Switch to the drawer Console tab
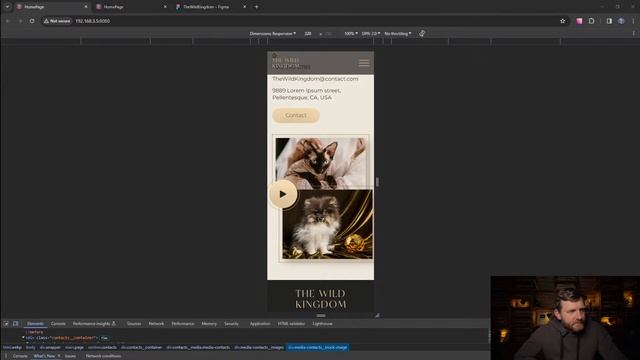The image size is (640, 360). click(20, 356)
